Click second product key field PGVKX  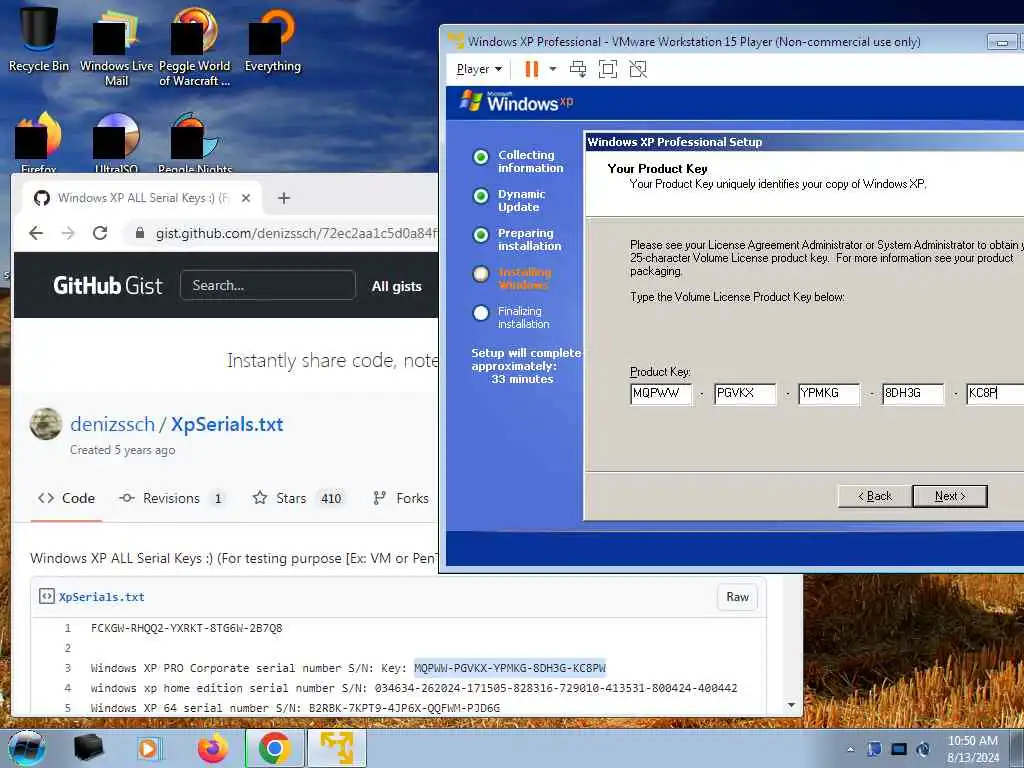pos(745,393)
